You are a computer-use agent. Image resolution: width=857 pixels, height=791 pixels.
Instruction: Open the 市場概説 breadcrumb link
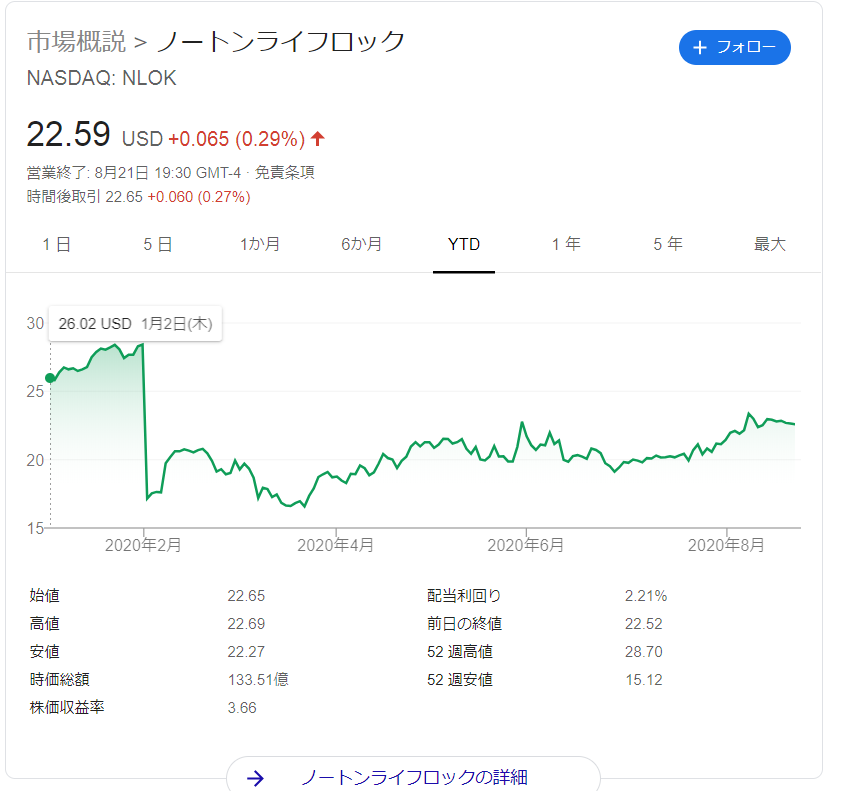[x=76, y=42]
